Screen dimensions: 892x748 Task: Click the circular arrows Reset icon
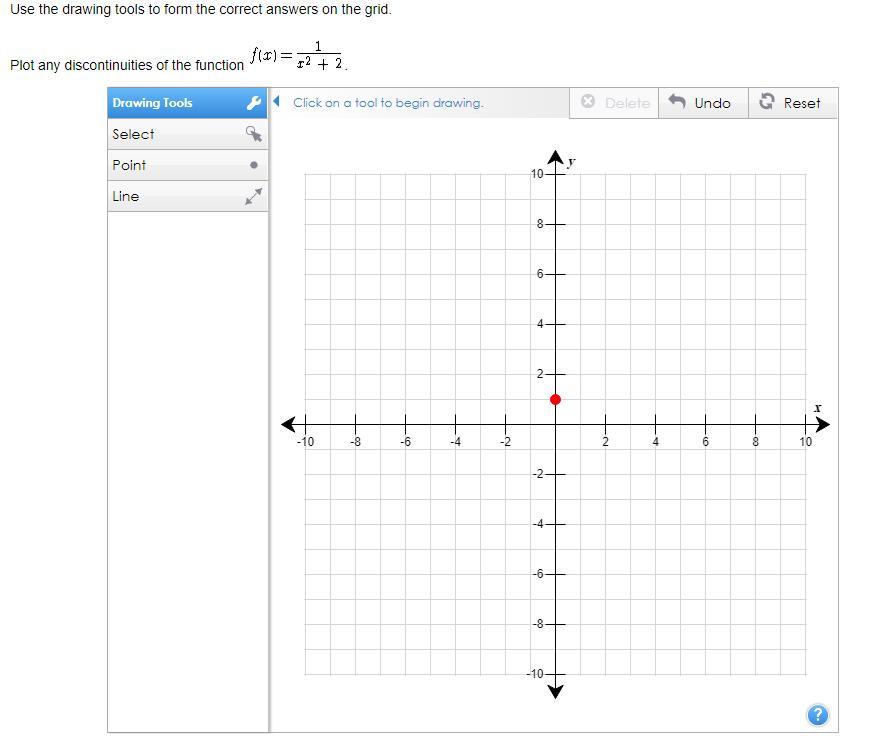pos(767,102)
